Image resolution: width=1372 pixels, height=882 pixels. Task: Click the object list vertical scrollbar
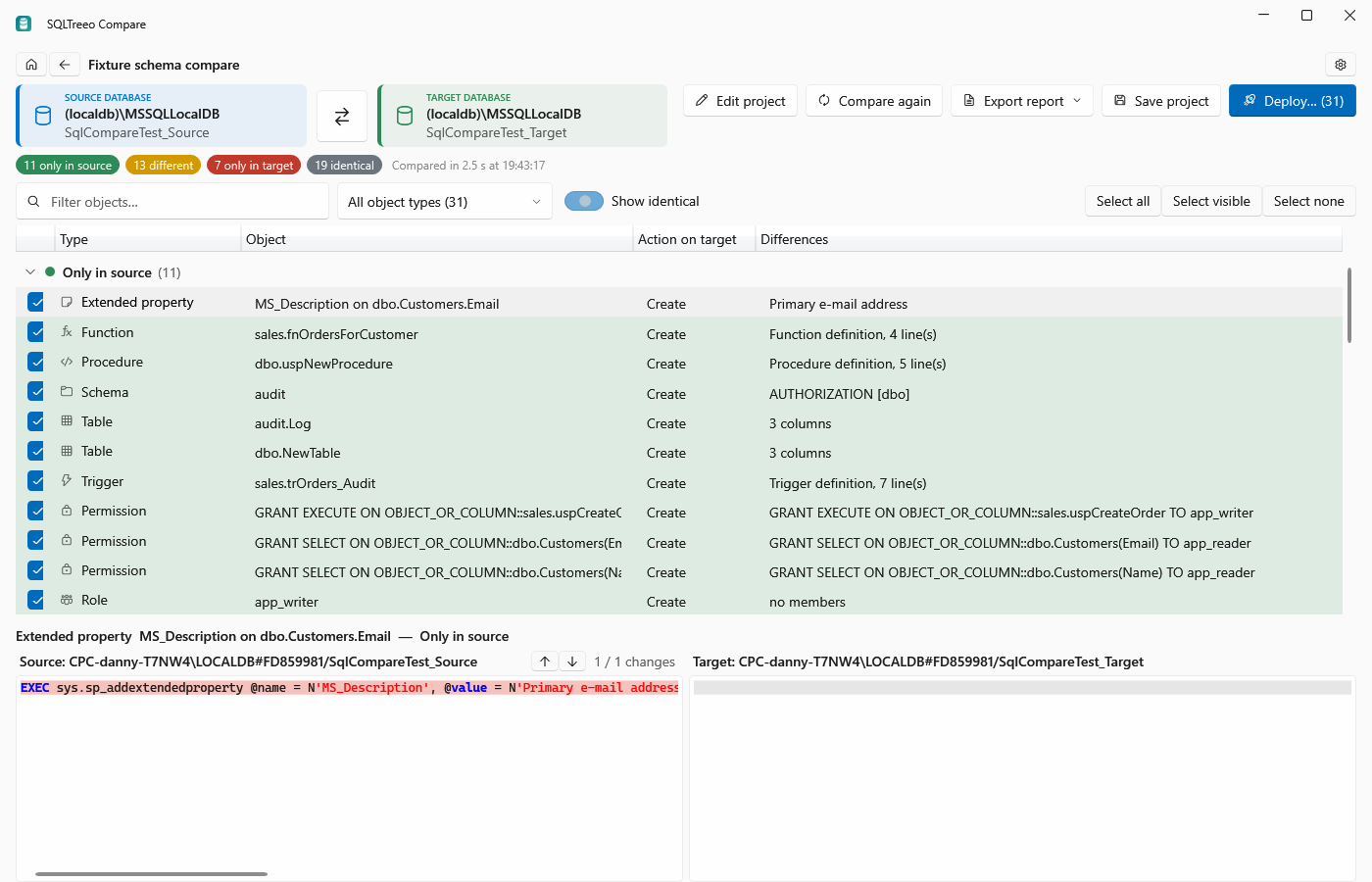[x=1349, y=306]
